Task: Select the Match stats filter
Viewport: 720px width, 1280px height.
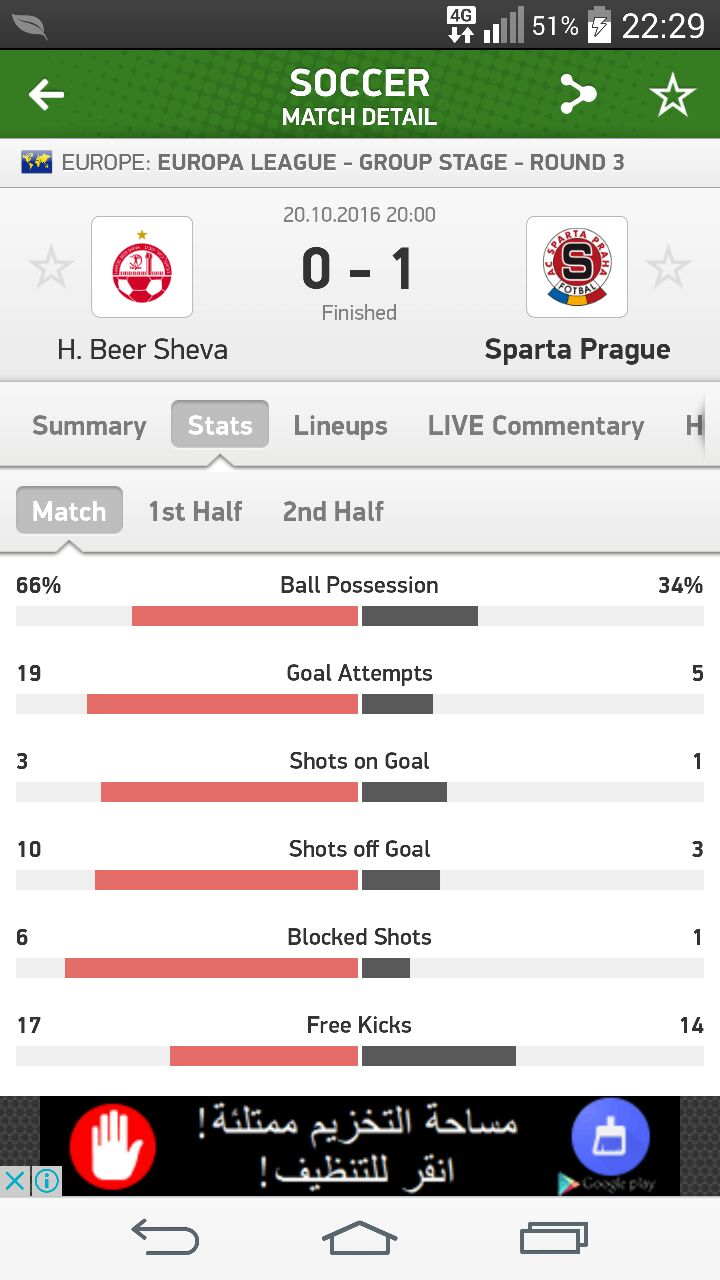Action: [x=69, y=511]
